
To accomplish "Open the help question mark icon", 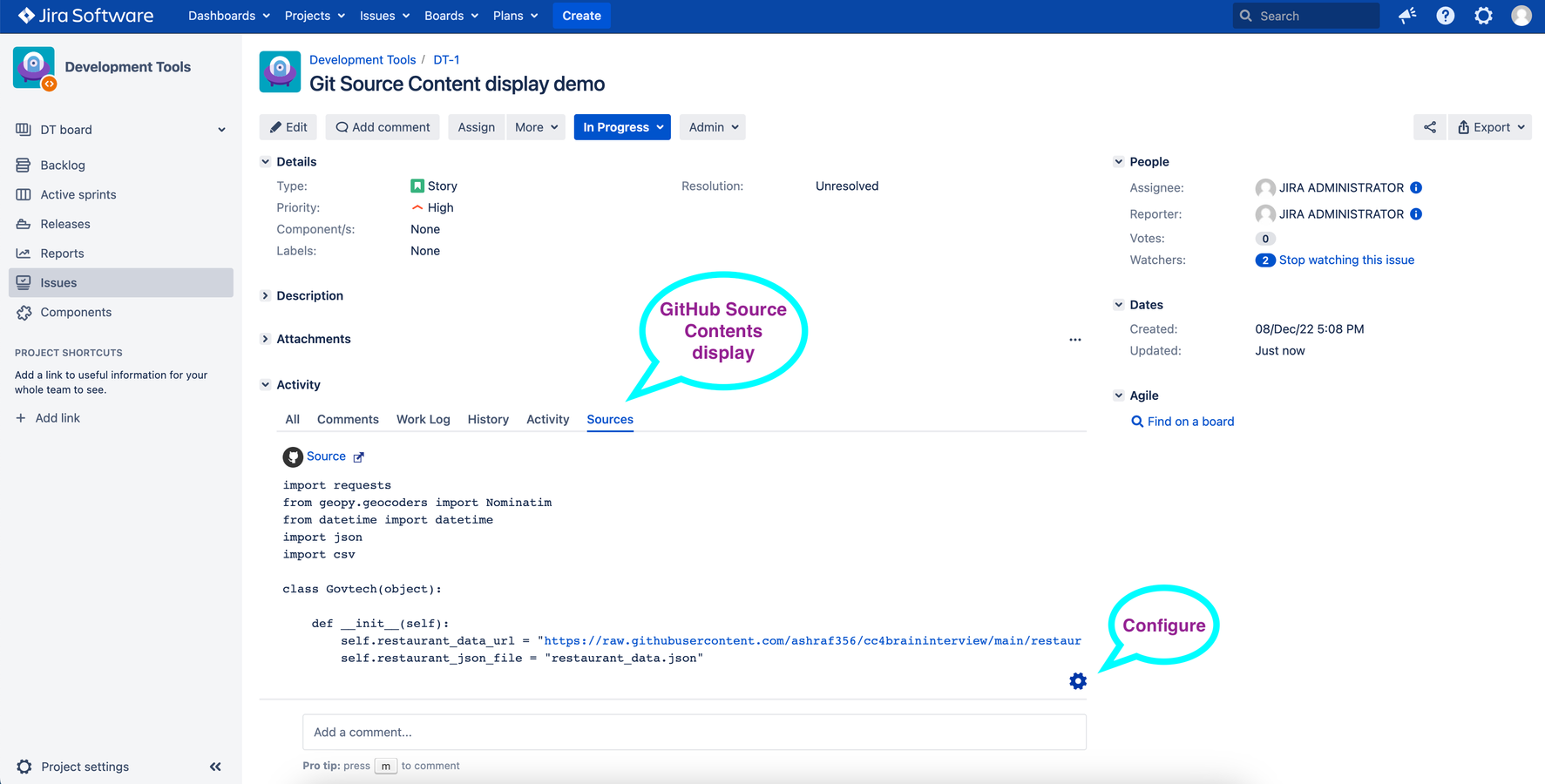I will pyautogui.click(x=1446, y=16).
